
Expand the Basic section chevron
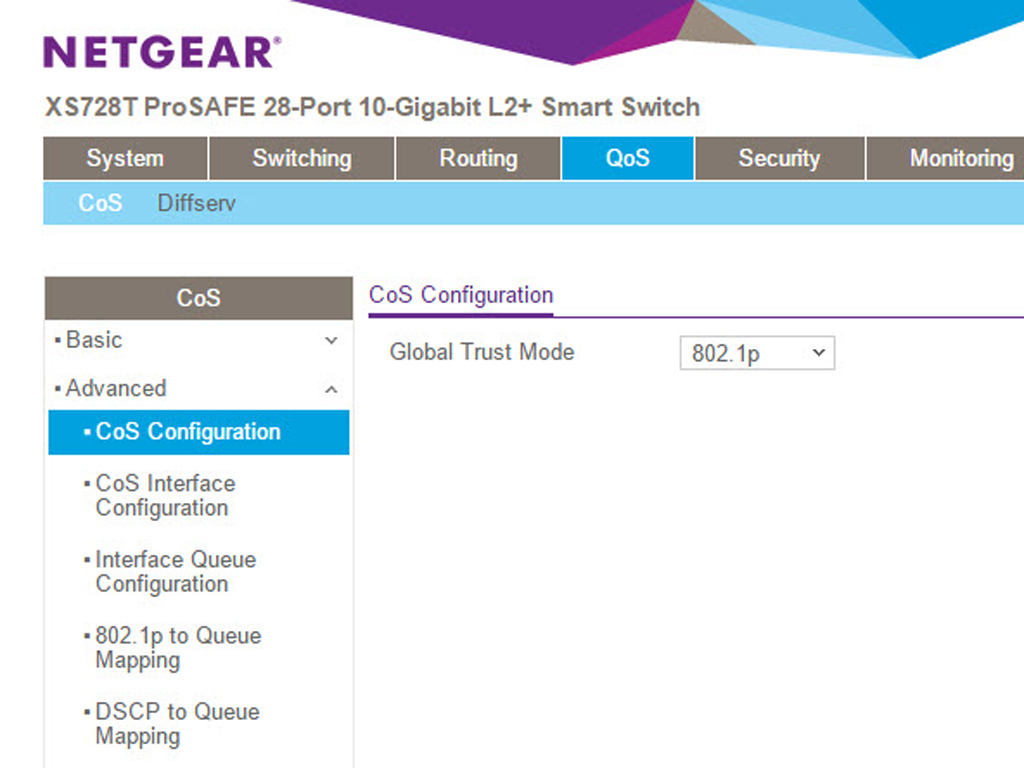(332, 340)
